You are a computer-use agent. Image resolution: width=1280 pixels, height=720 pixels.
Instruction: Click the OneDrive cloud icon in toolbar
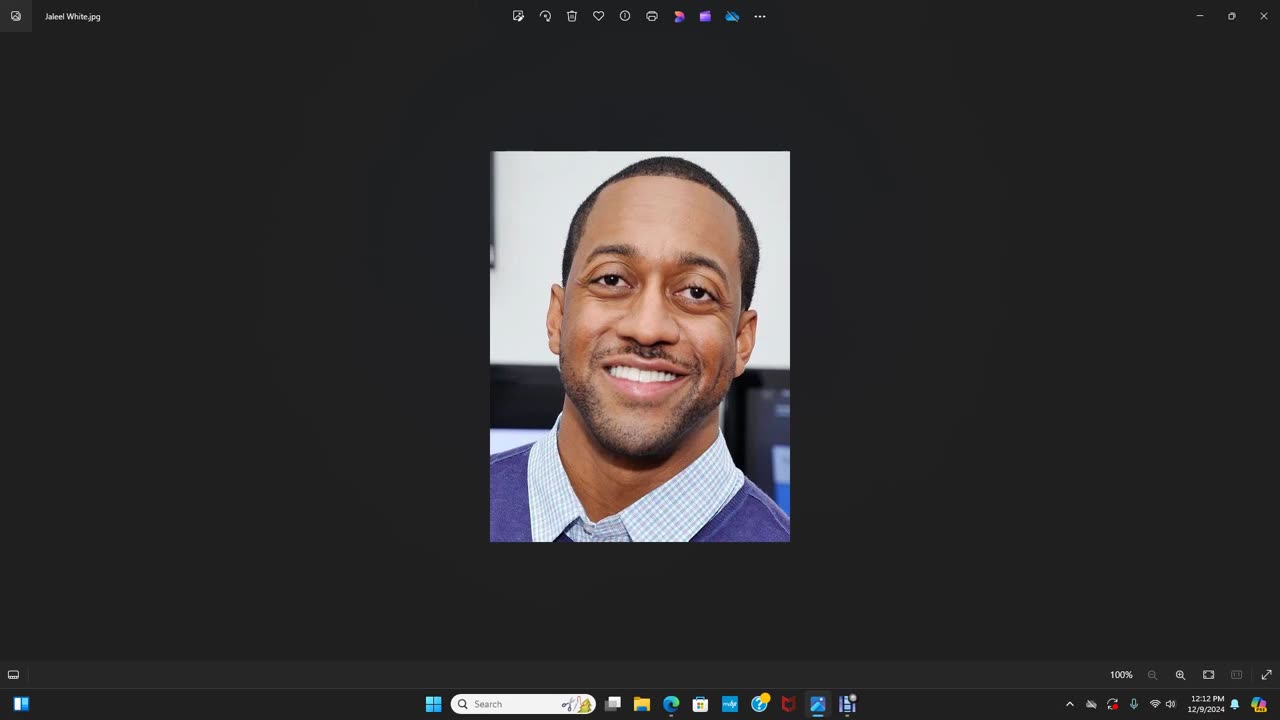[x=732, y=16]
